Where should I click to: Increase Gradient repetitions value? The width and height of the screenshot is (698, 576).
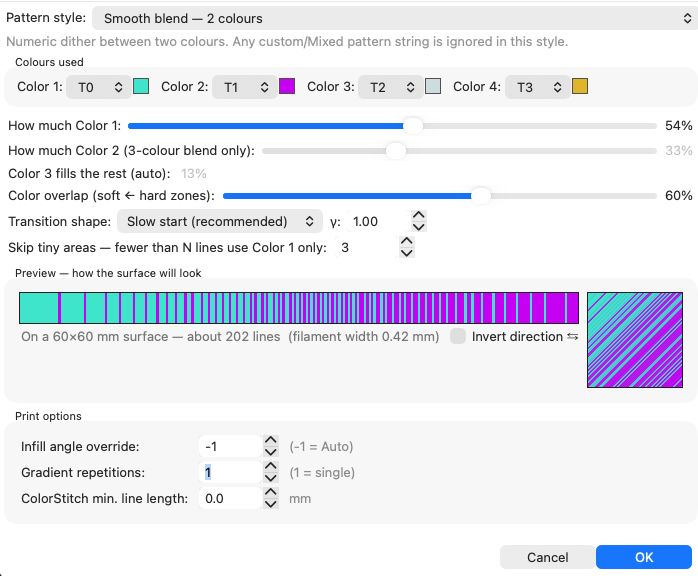271,466
